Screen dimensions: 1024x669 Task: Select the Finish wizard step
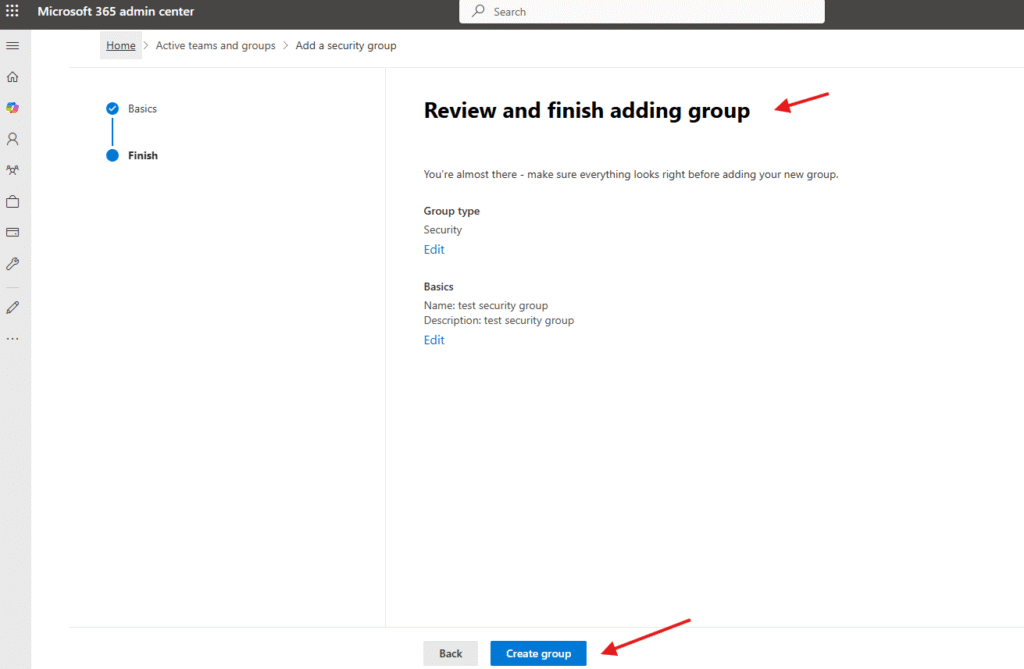(142, 156)
